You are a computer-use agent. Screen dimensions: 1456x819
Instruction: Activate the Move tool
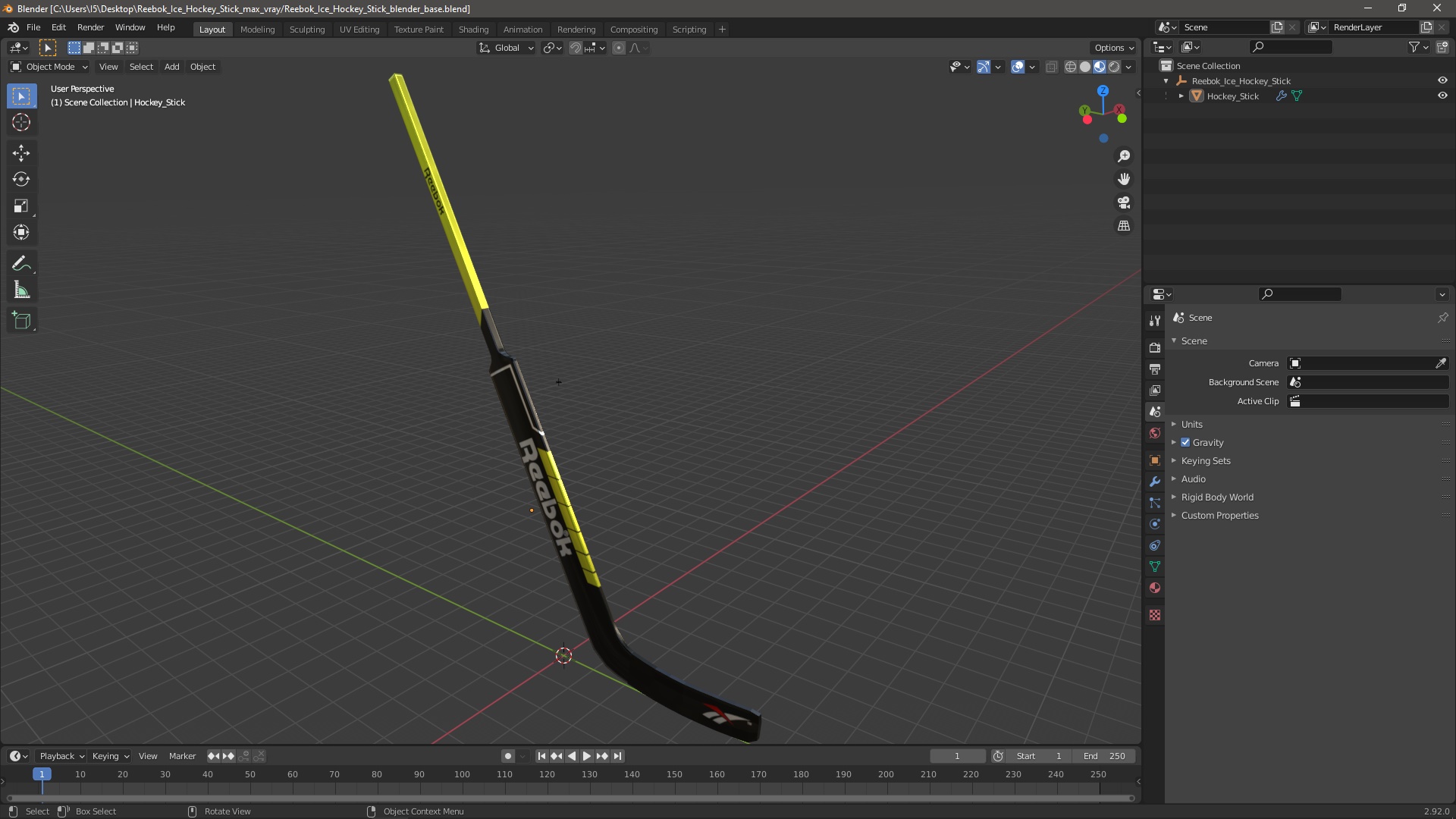pyautogui.click(x=21, y=153)
